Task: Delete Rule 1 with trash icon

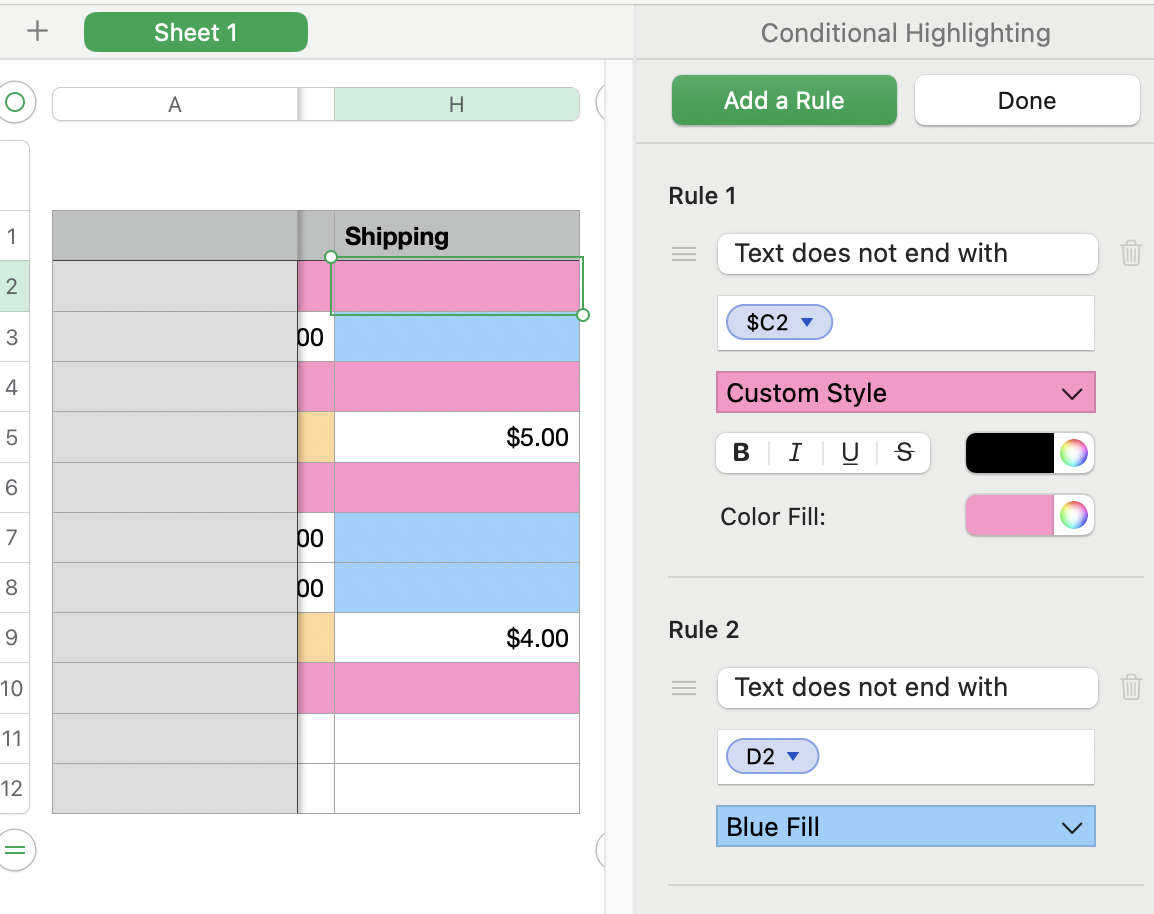Action: [x=1131, y=253]
